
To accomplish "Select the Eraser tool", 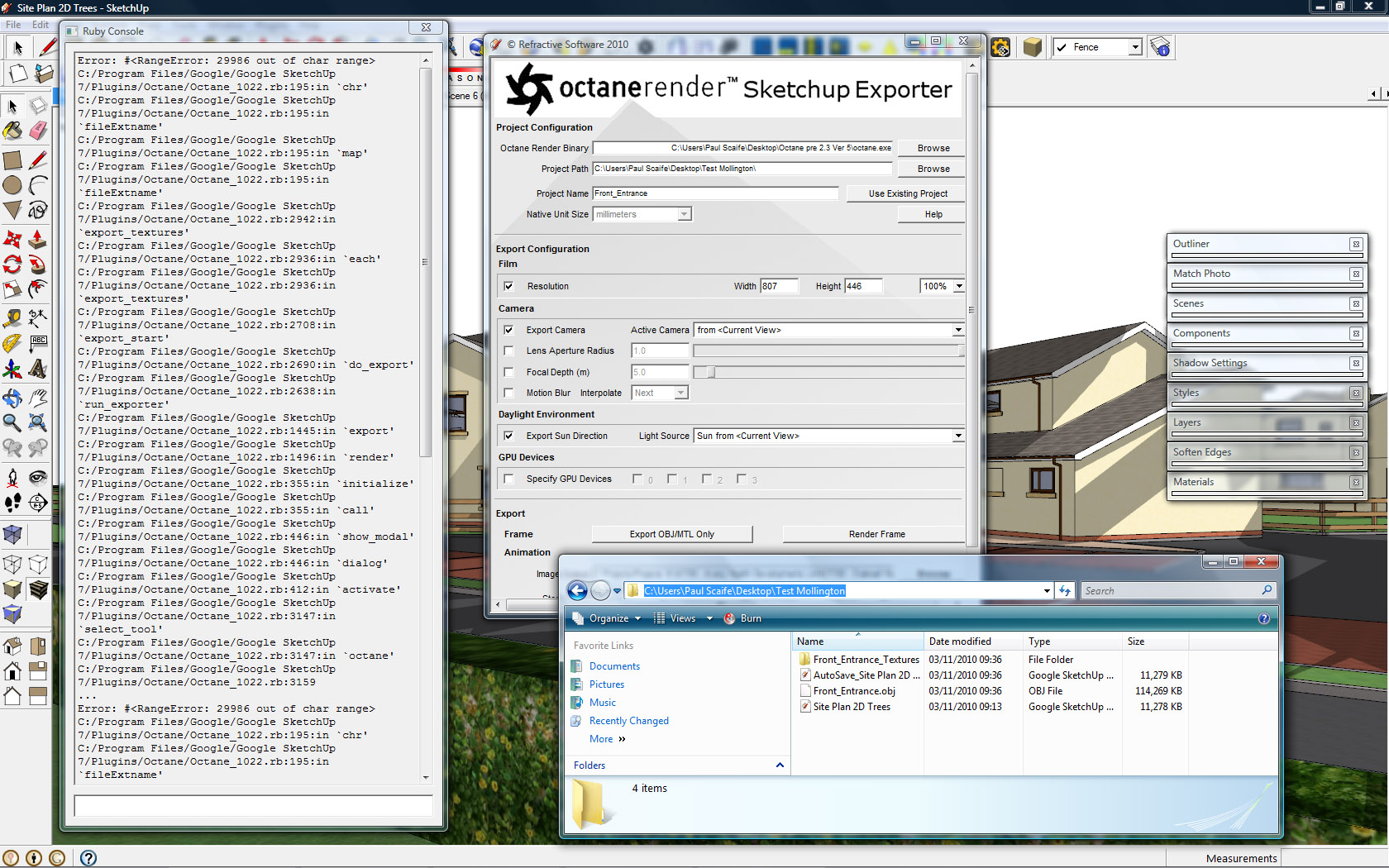I will pyautogui.click(x=38, y=131).
